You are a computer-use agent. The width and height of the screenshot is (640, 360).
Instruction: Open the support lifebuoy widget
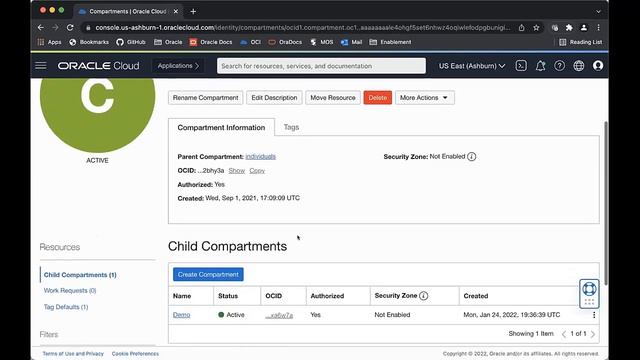point(589,293)
